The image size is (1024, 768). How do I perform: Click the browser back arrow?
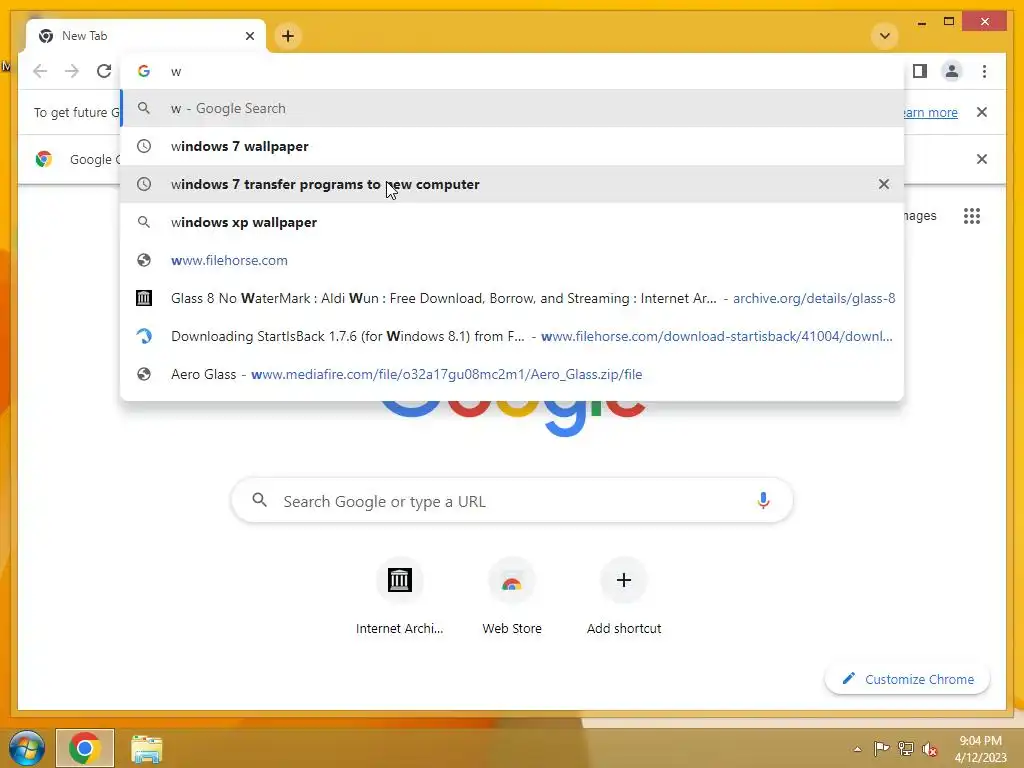[x=40, y=71]
